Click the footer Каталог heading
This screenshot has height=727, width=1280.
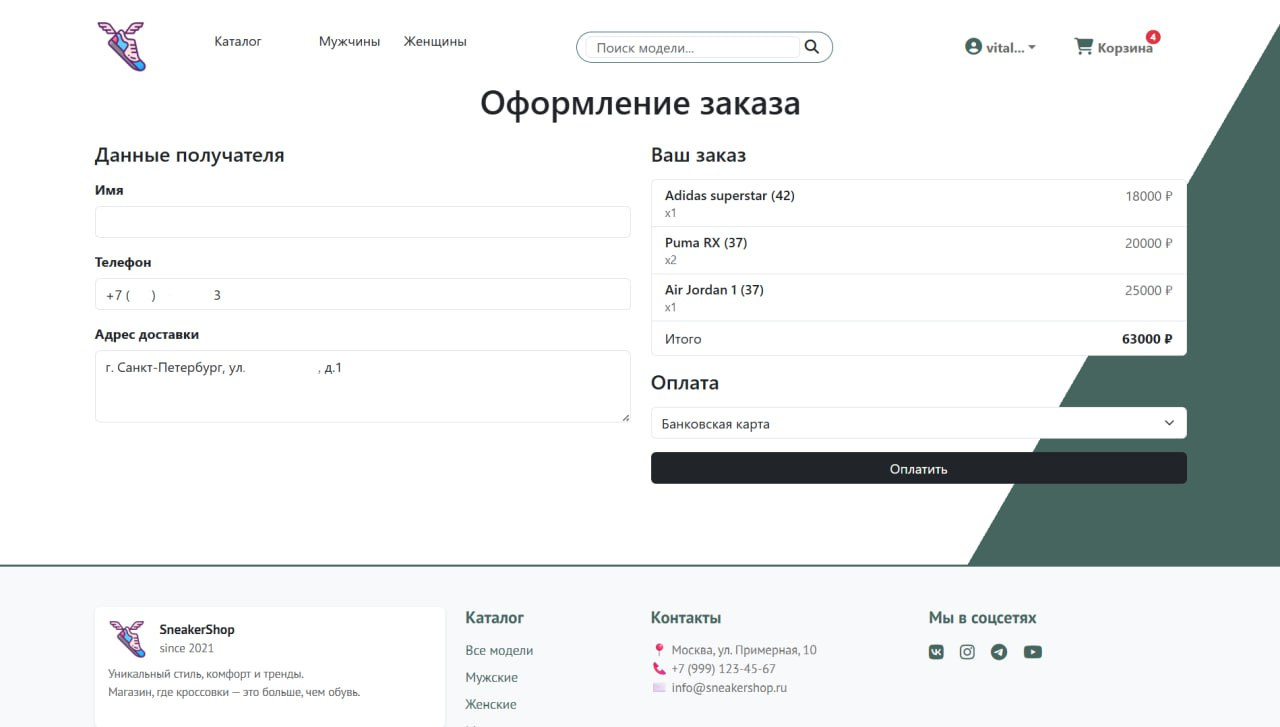(x=495, y=618)
